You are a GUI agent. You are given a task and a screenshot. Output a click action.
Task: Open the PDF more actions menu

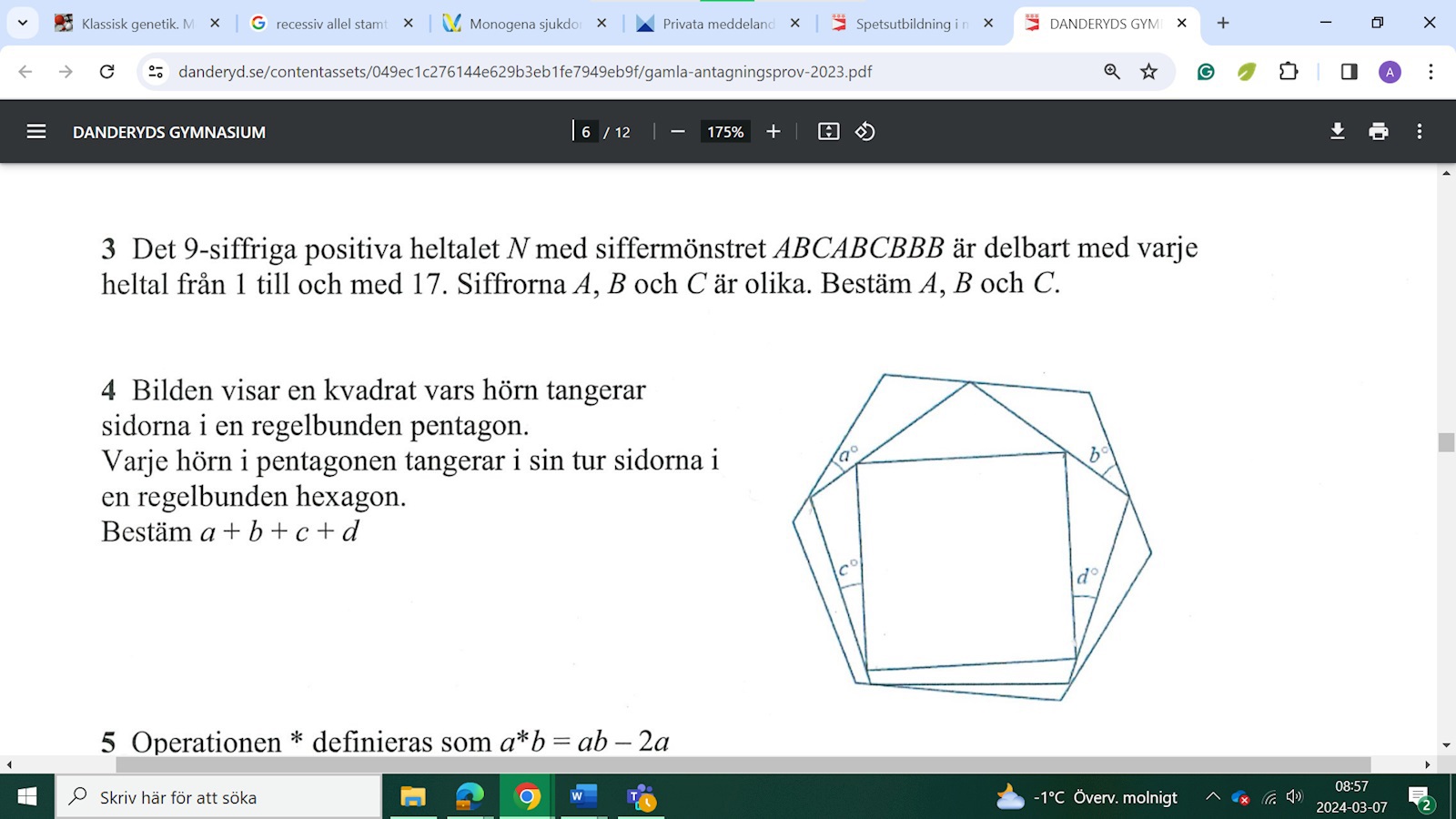click(x=1419, y=132)
